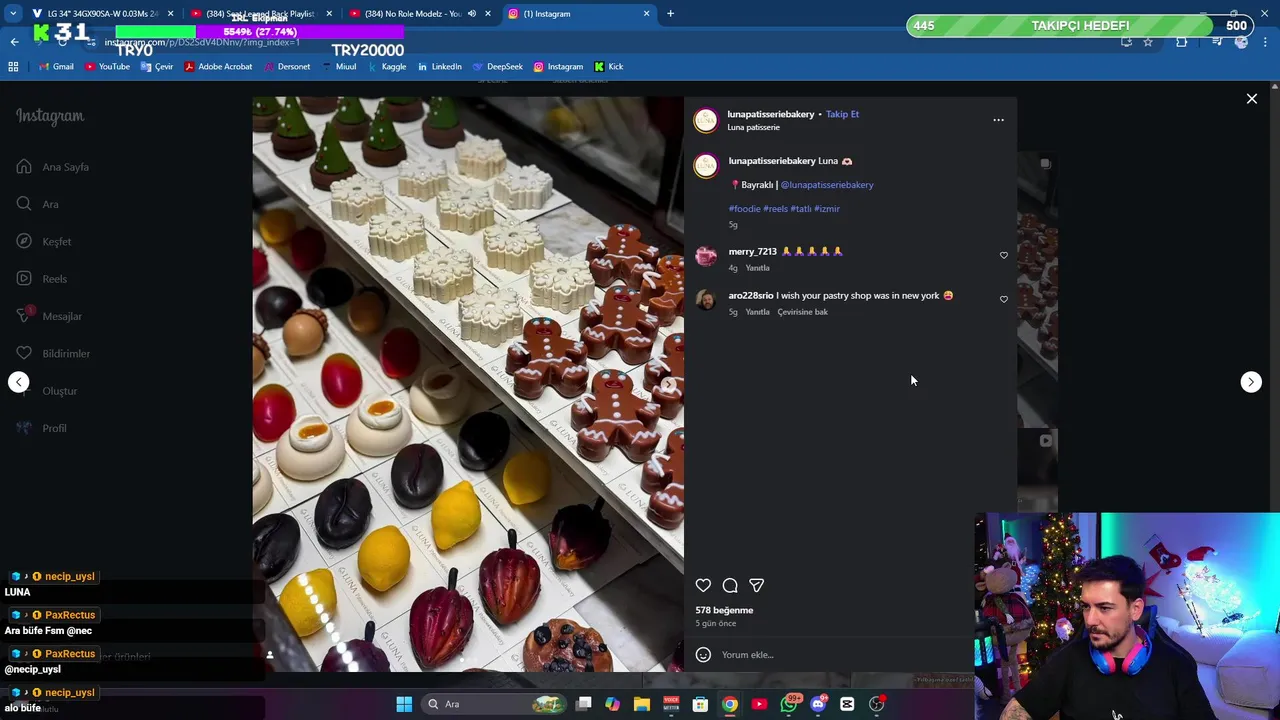
Task: Open WhatsApp from taskbar
Action: tap(789, 704)
